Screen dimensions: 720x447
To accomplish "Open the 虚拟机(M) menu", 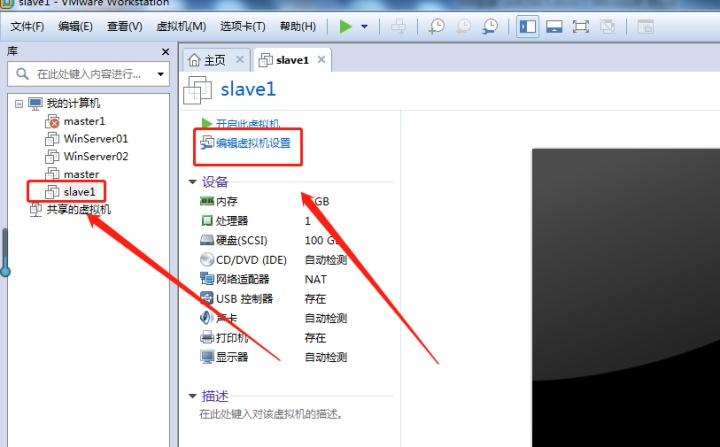I will (x=181, y=27).
